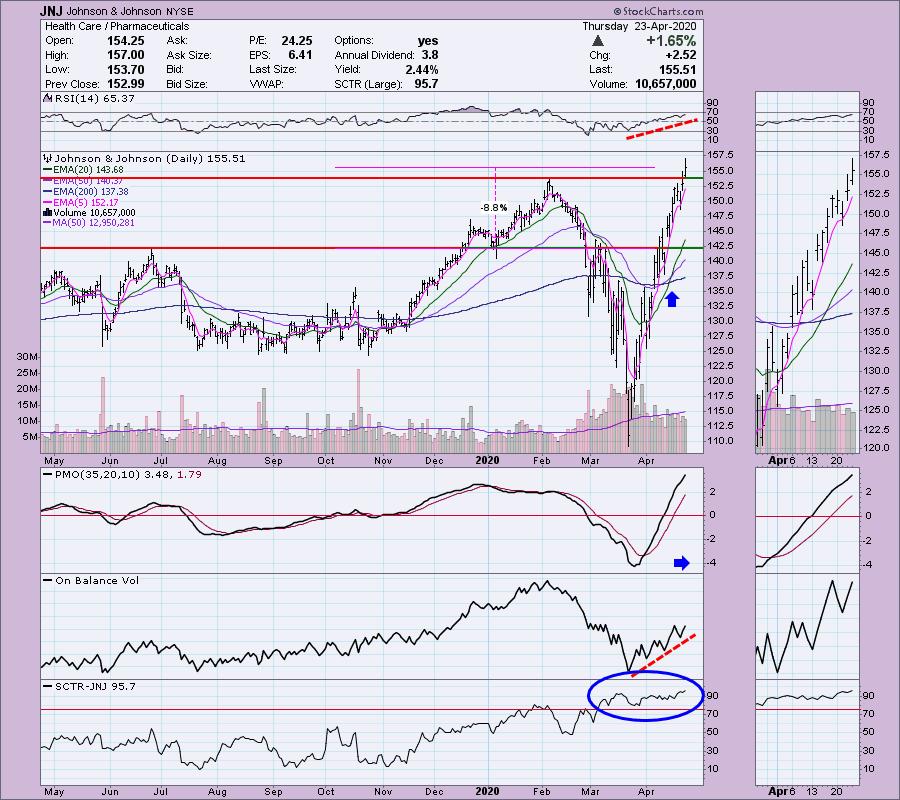Click the High value 157.00

[126, 55]
